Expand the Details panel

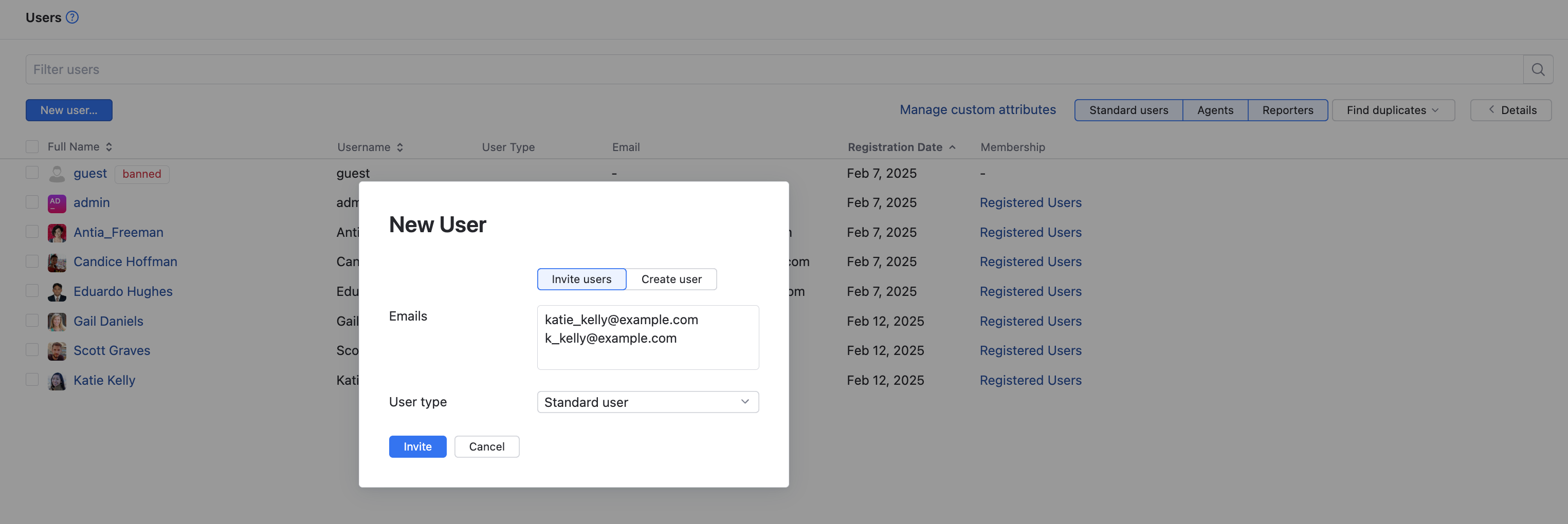pyautogui.click(x=1511, y=110)
